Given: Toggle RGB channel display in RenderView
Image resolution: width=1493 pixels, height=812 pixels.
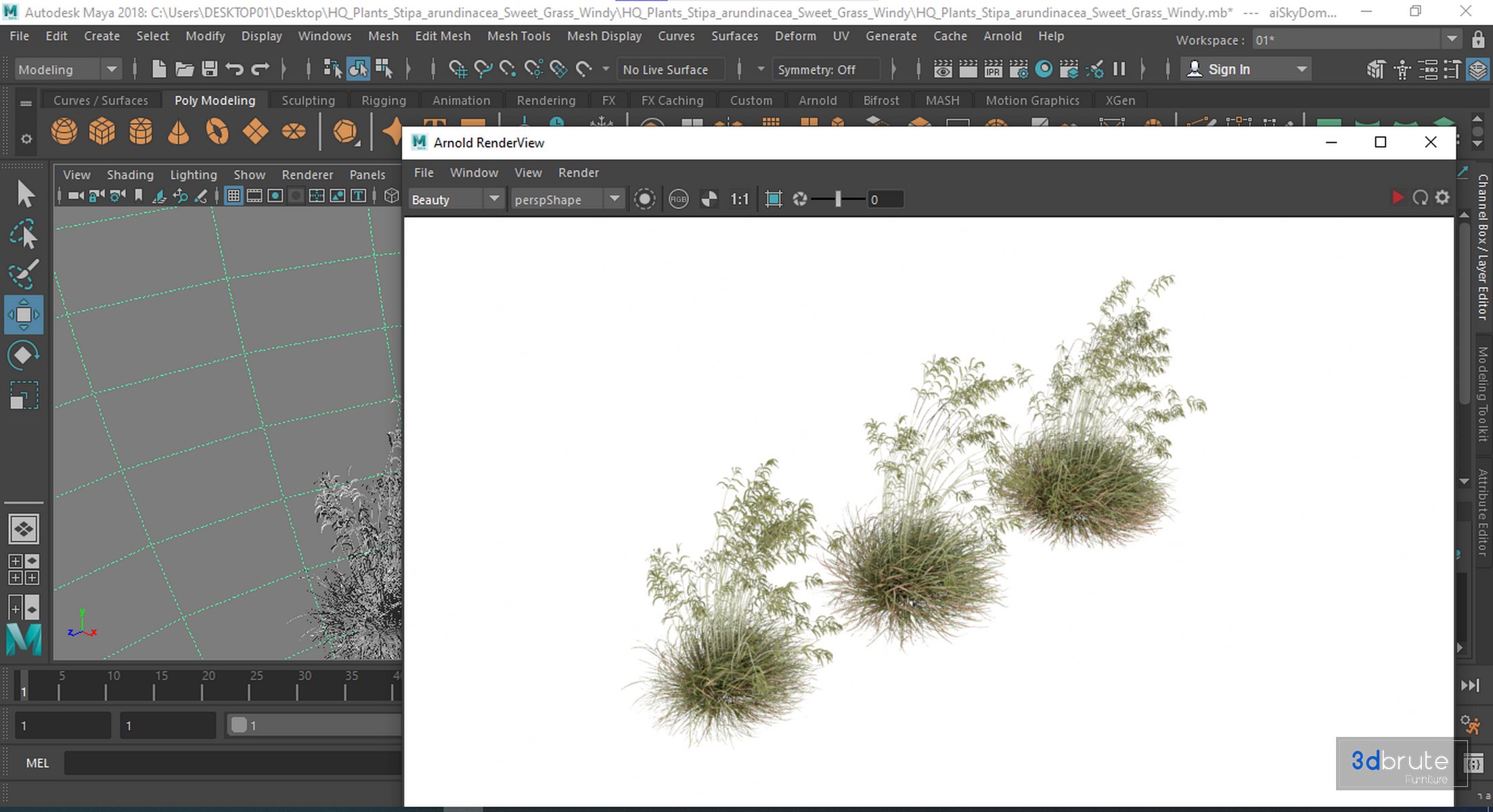Looking at the screenshot, I should [678, 199].
